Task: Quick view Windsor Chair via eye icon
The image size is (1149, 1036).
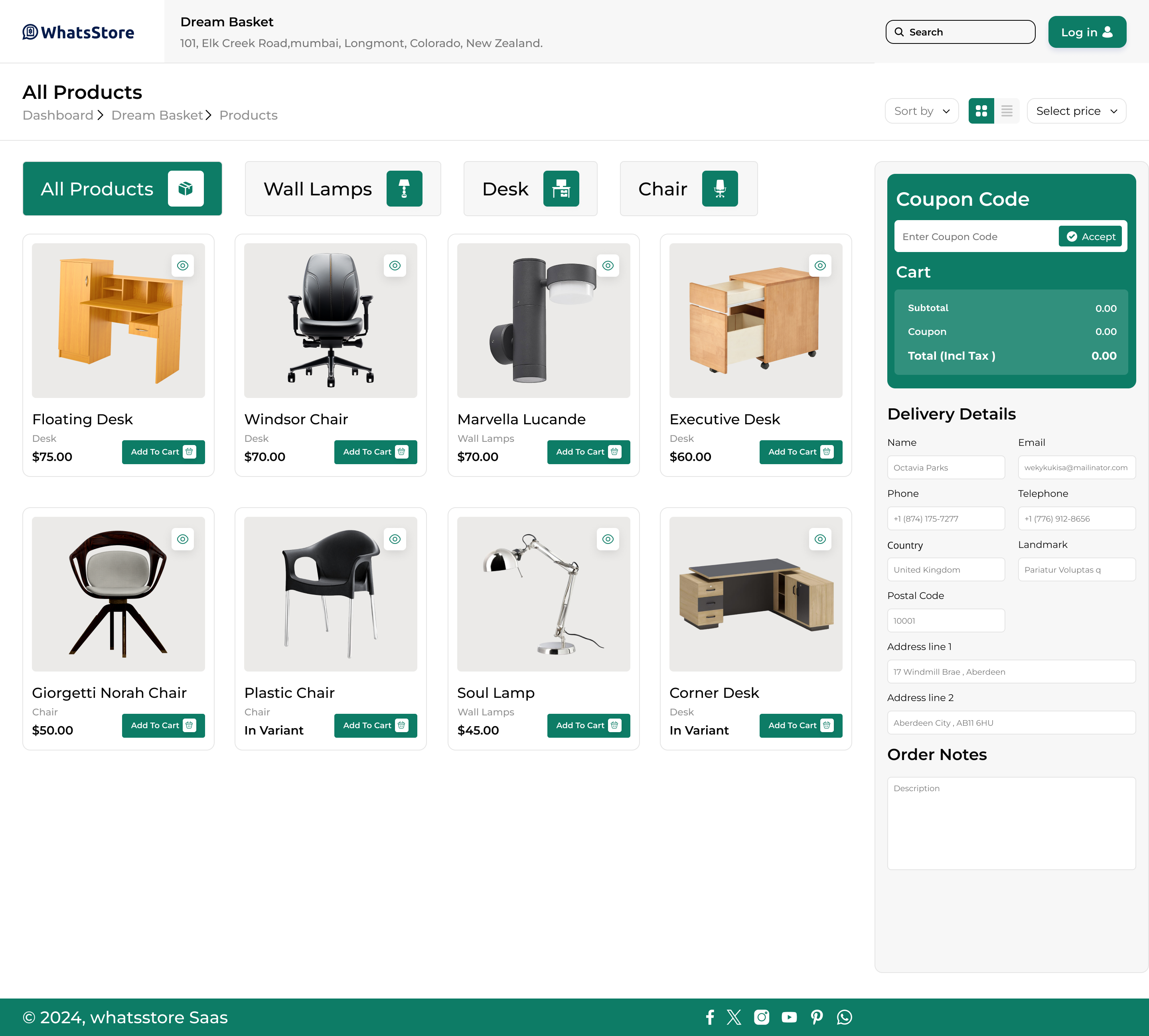Action: [x=395, y=265]
